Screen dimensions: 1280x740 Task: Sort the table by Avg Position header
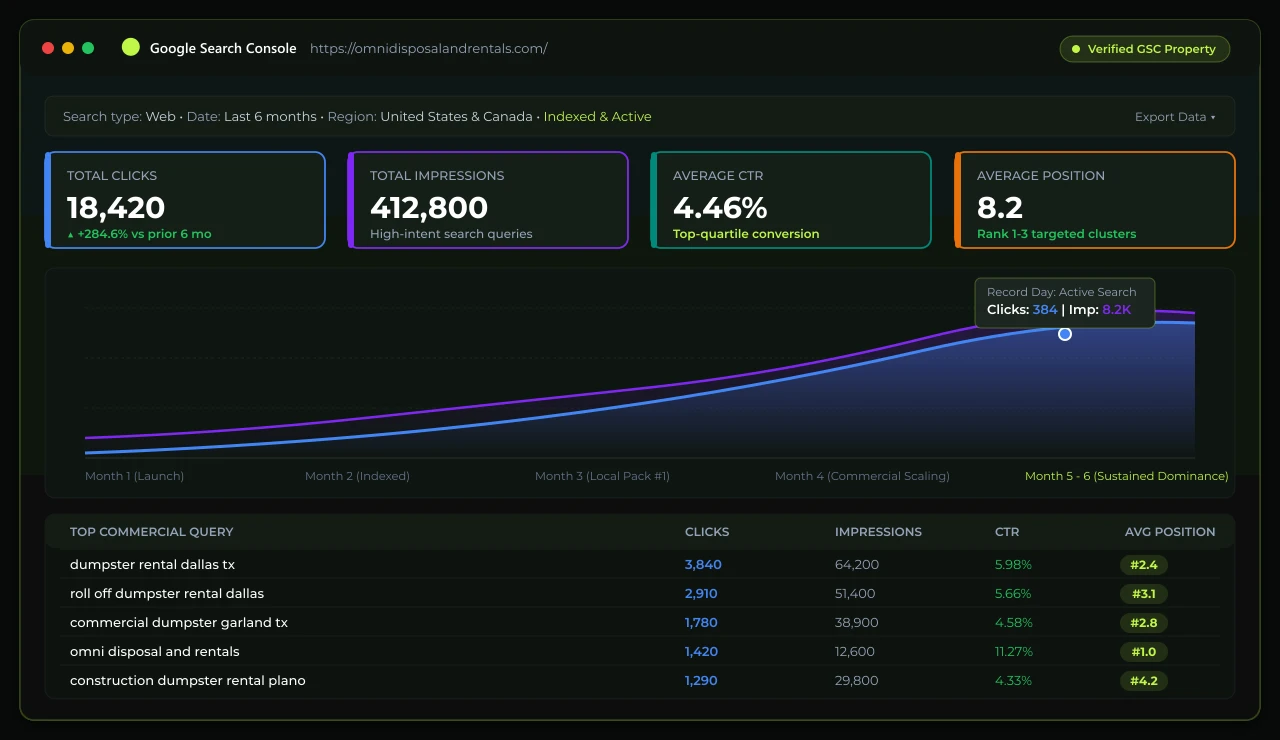pyautogui.click(x=1170, y=532)
